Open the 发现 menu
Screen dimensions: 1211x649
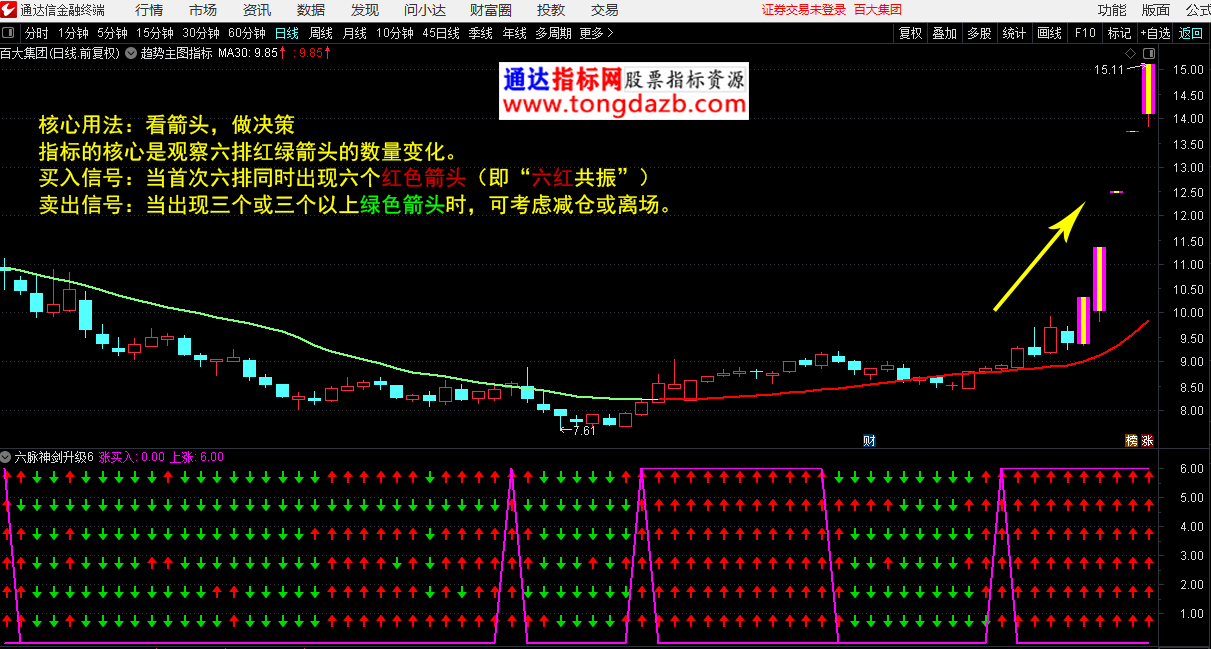tap(365, 10)
